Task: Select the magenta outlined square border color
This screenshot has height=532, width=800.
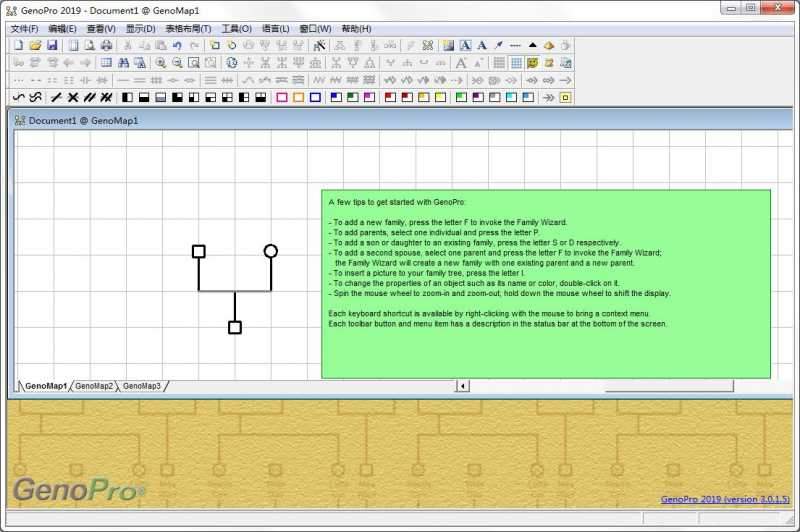Action: 282,98
